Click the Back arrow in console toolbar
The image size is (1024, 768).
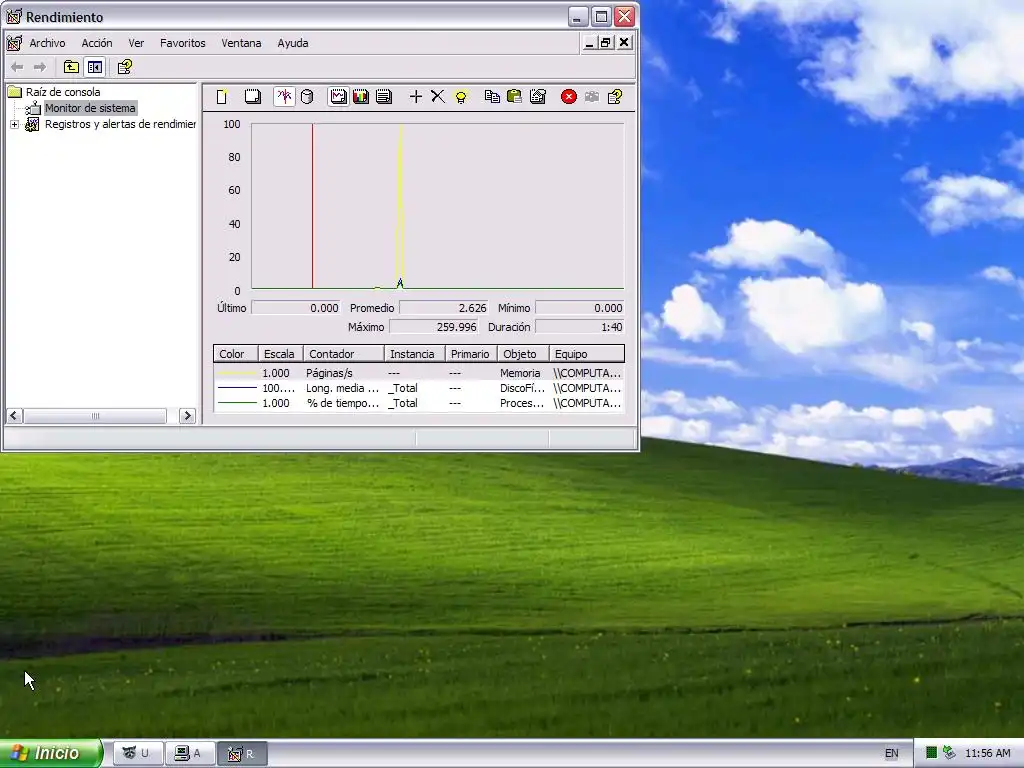point(18,67)
